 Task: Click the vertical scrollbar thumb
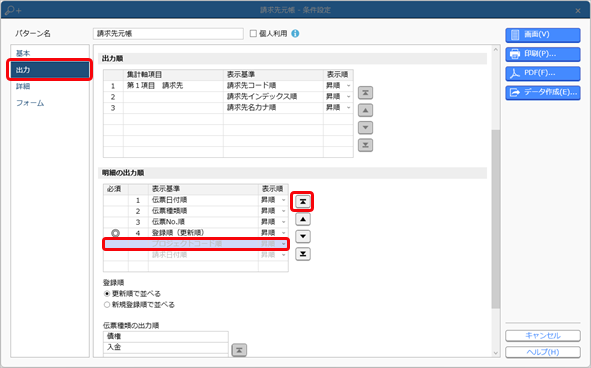pos(496,219)
